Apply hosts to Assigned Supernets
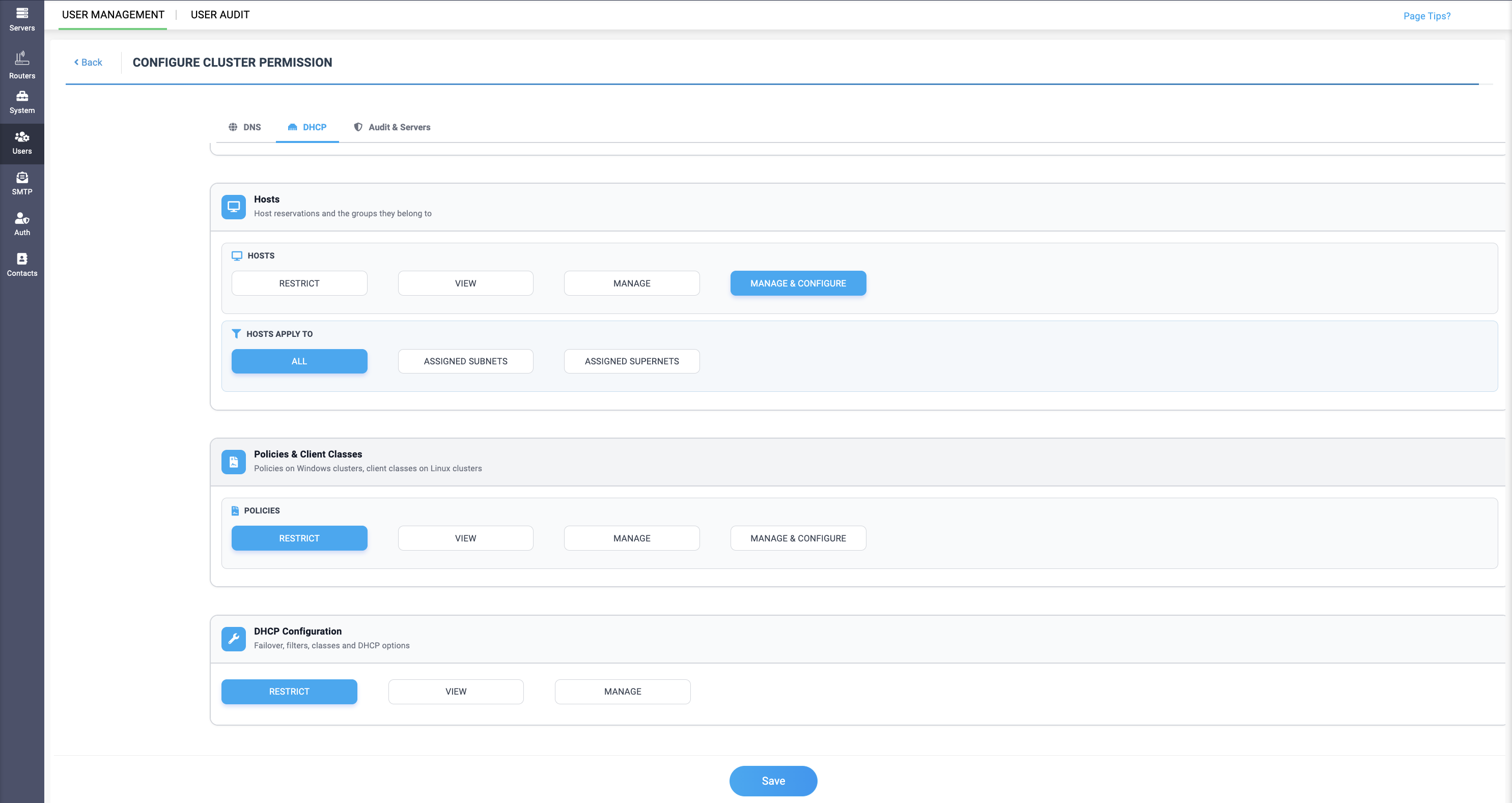This screenshot has height=803, width=1512. click(632, 361)
